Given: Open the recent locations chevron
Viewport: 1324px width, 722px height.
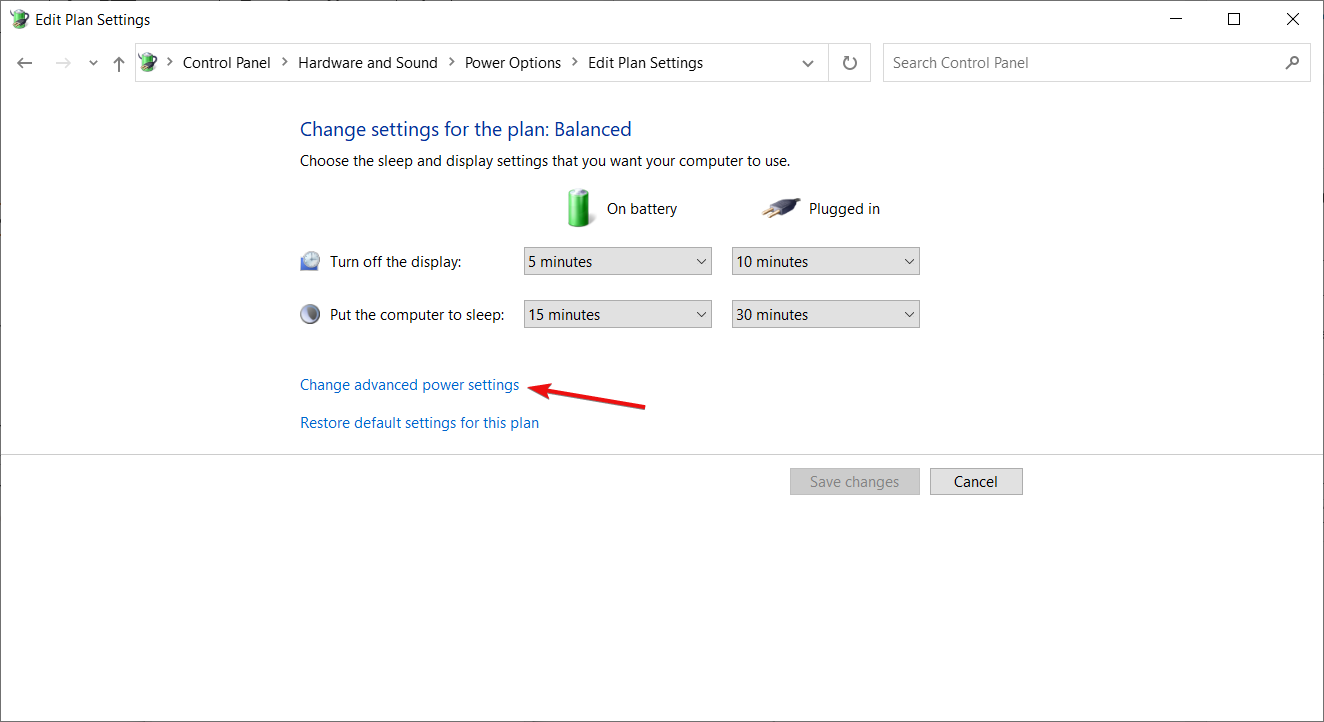Looking at the screenshot, I should tap(93, 63).
